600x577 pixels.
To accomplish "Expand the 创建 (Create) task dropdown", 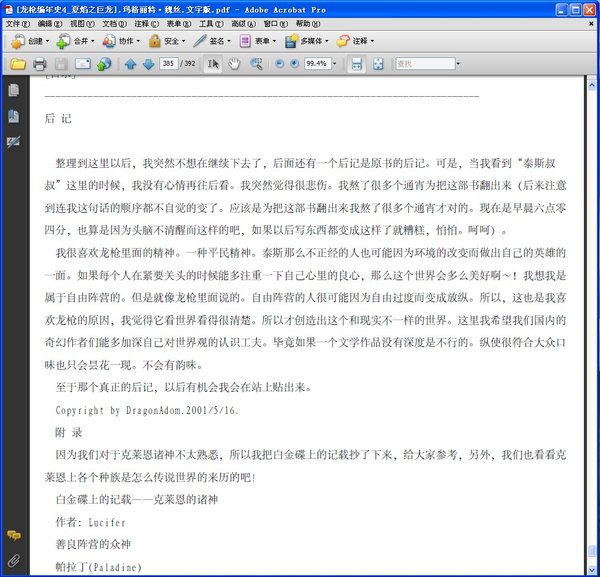I will (x=47, y=41).
